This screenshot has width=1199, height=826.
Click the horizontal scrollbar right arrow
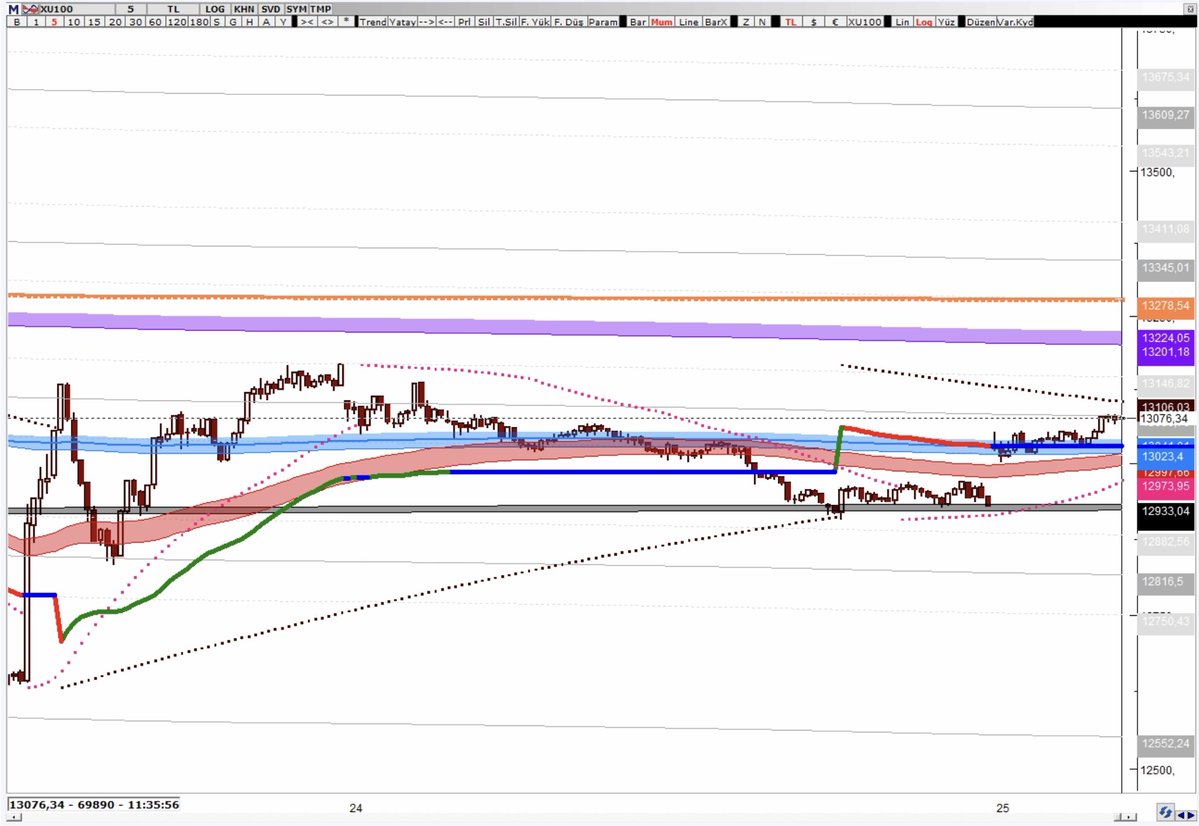click(1129, 817)
